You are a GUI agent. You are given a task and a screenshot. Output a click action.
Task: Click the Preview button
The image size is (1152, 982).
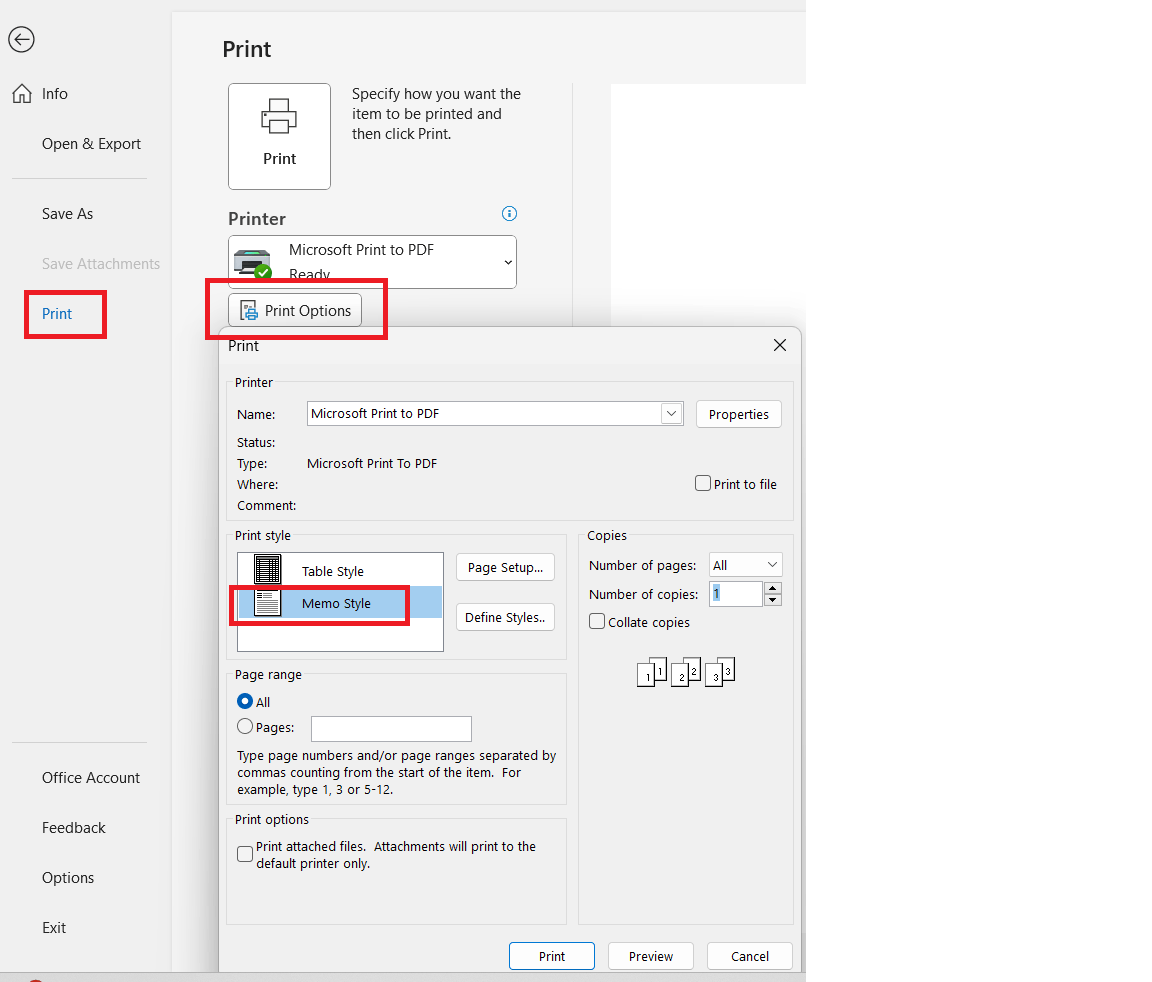(x=650, y=956)
